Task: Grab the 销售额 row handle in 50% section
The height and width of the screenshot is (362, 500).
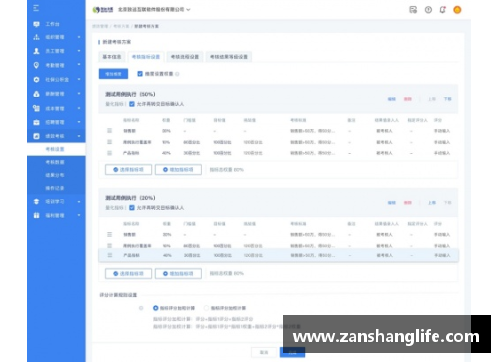Action: click(109, 131)
